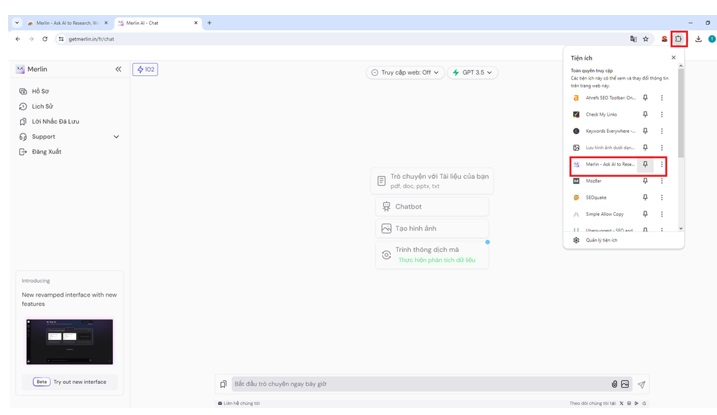This screenshot has height=415, width=717.
Task: Collapse the Merlin sidebar with double chevron
Action: click(118, 69)
